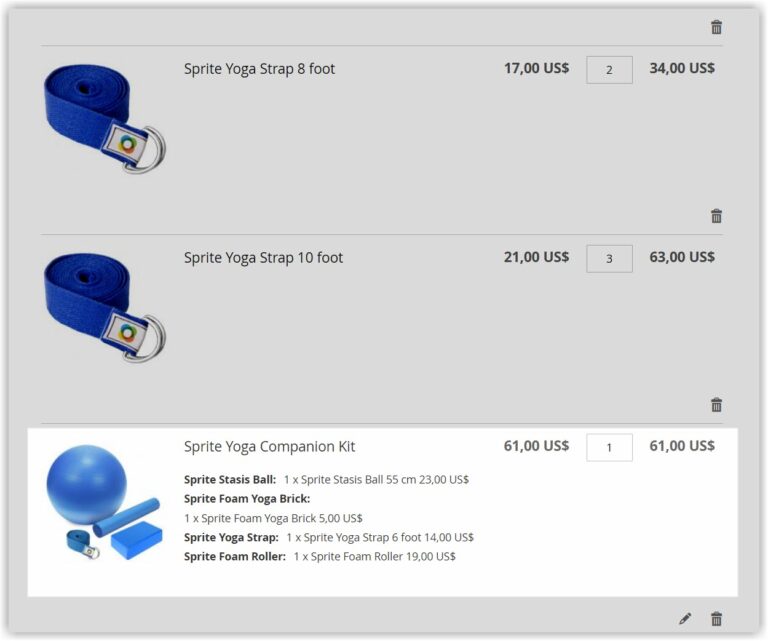768x641 pixels.
Task: Open Sprite Yoga Strap 8 foot product link
Action: point(260,69)
